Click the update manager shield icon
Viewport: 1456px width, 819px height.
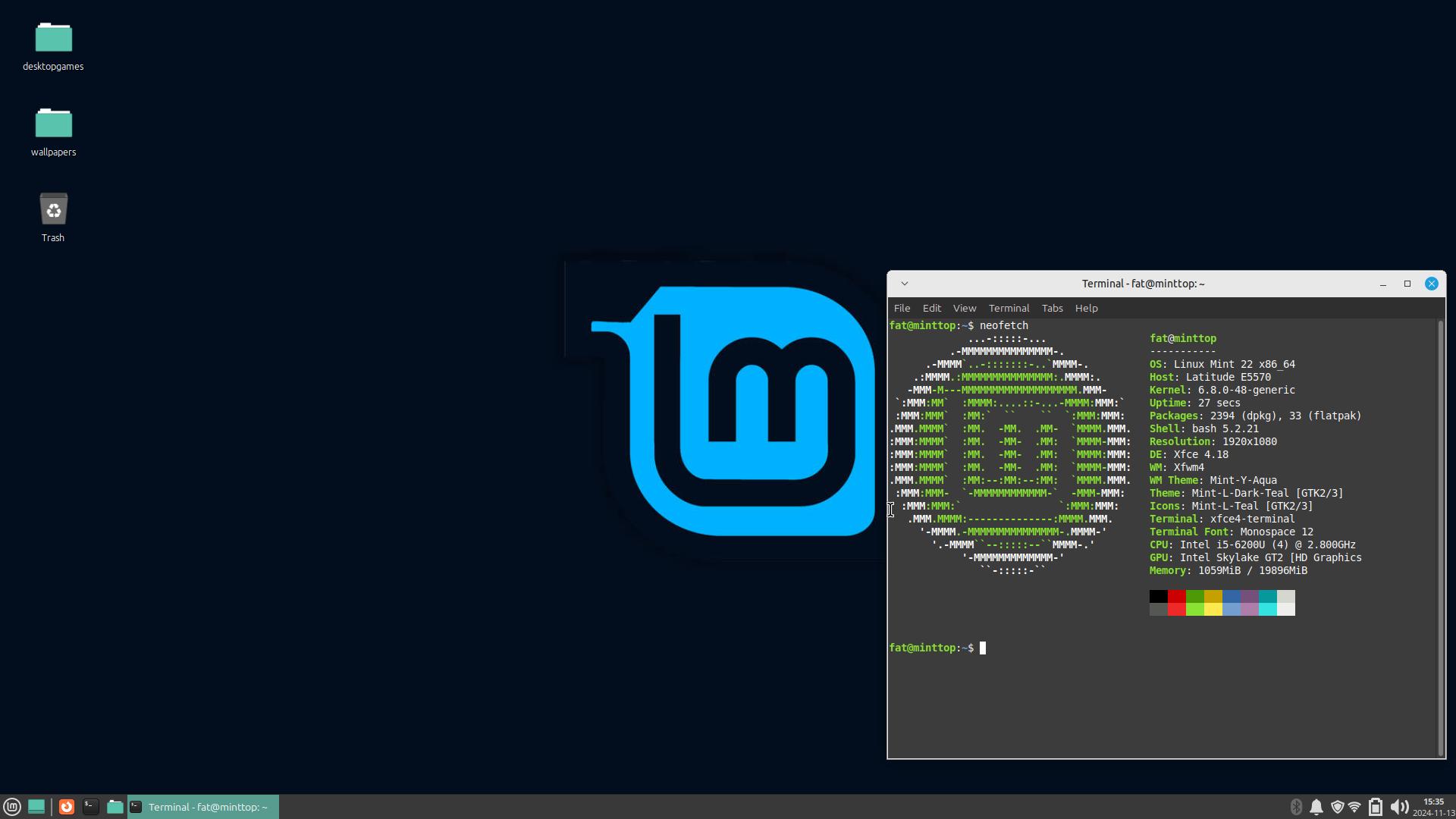tap(1337, 807)
